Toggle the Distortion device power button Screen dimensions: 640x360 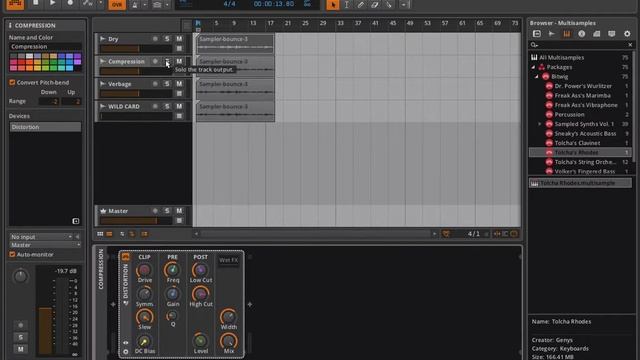125,257
